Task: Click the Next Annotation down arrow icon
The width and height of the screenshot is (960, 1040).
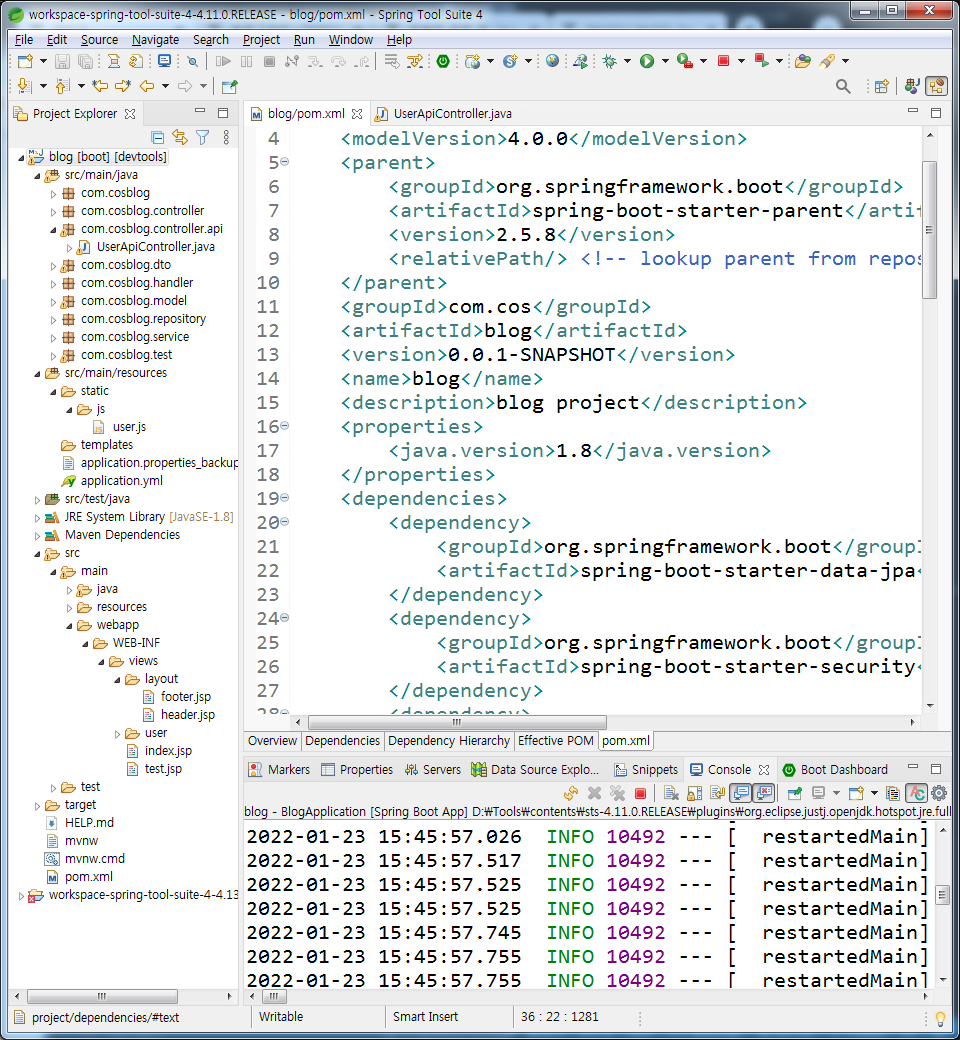Action: click(24, 86)
